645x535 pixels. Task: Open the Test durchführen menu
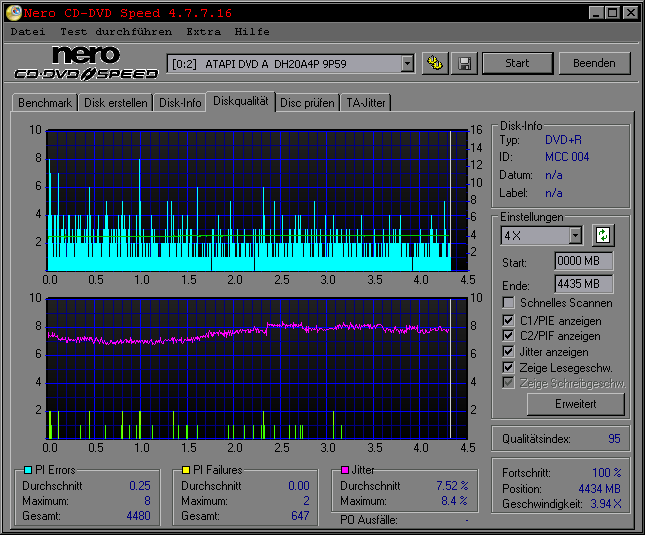click(x=116, y=32)
